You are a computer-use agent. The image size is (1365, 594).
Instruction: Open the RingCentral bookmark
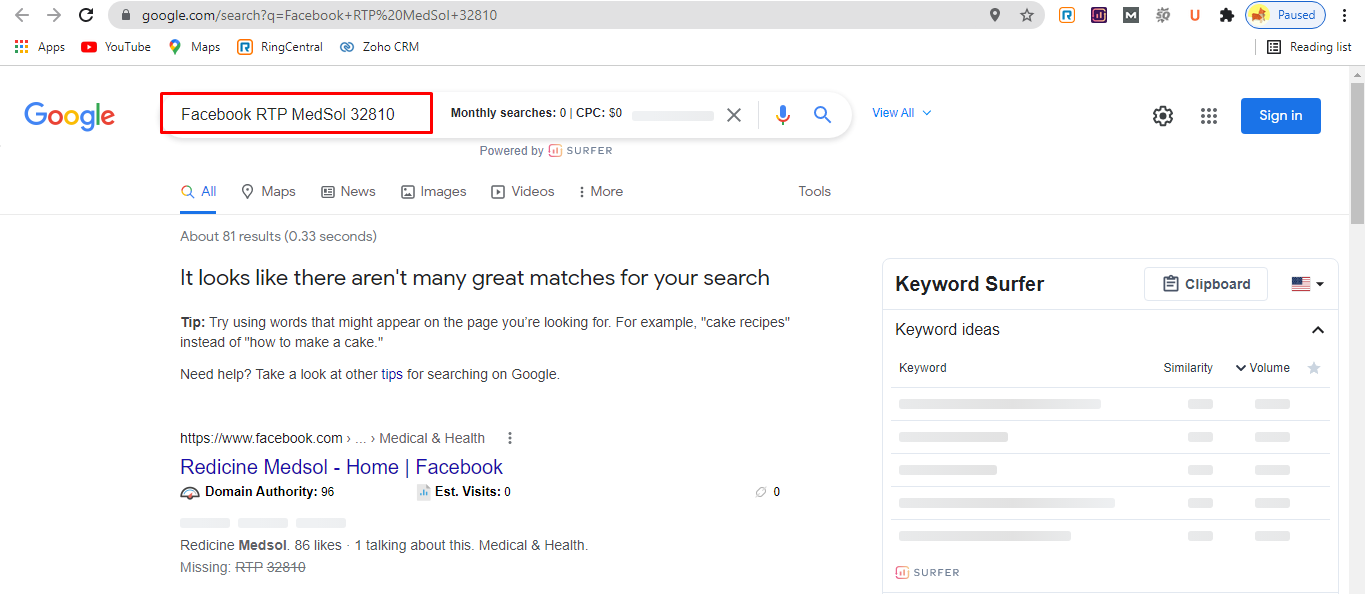point(278,47)
